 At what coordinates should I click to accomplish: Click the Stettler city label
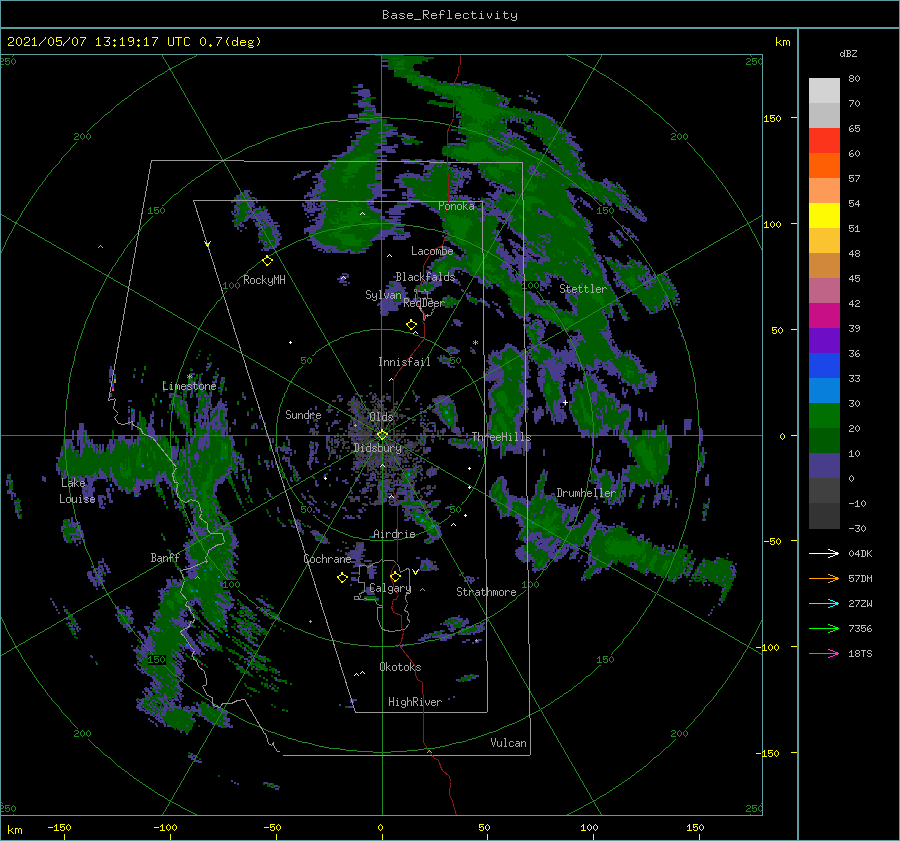coord(583,289)
